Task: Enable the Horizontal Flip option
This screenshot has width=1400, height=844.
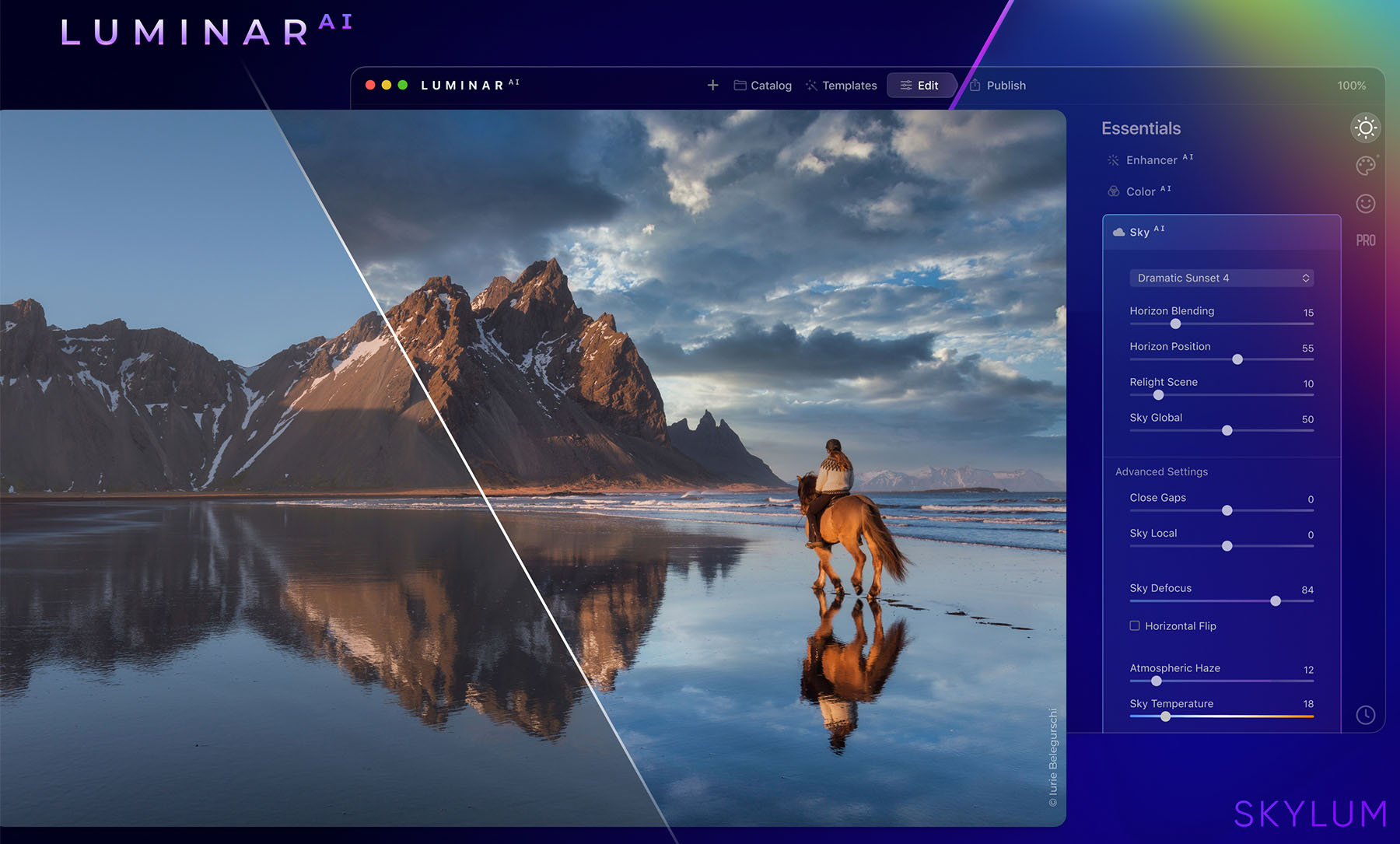Action: pos(1134,625)
